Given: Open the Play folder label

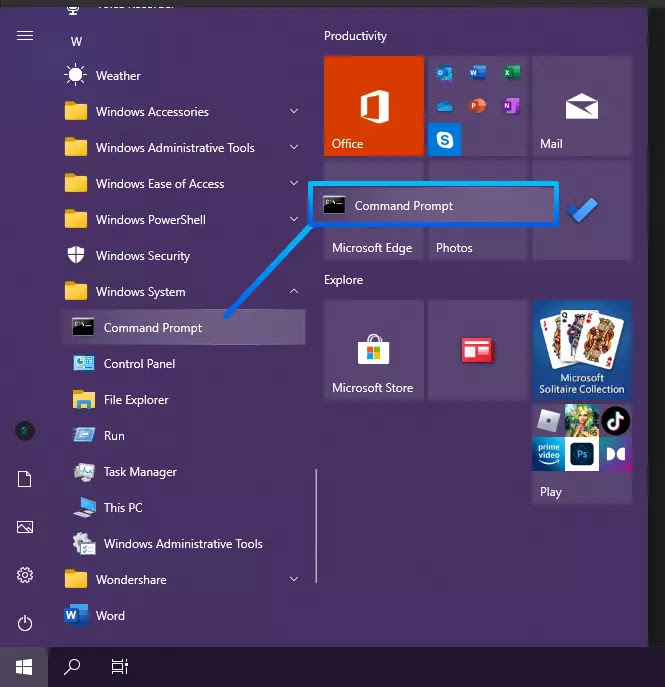Looking at the screenshot, I should [551, 492].
